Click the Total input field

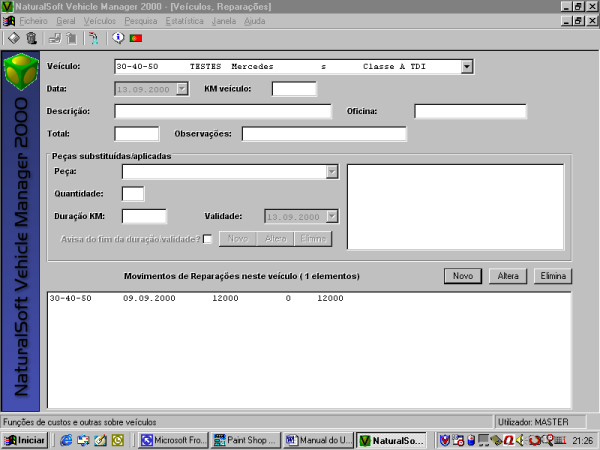click(x=137, y=134)
